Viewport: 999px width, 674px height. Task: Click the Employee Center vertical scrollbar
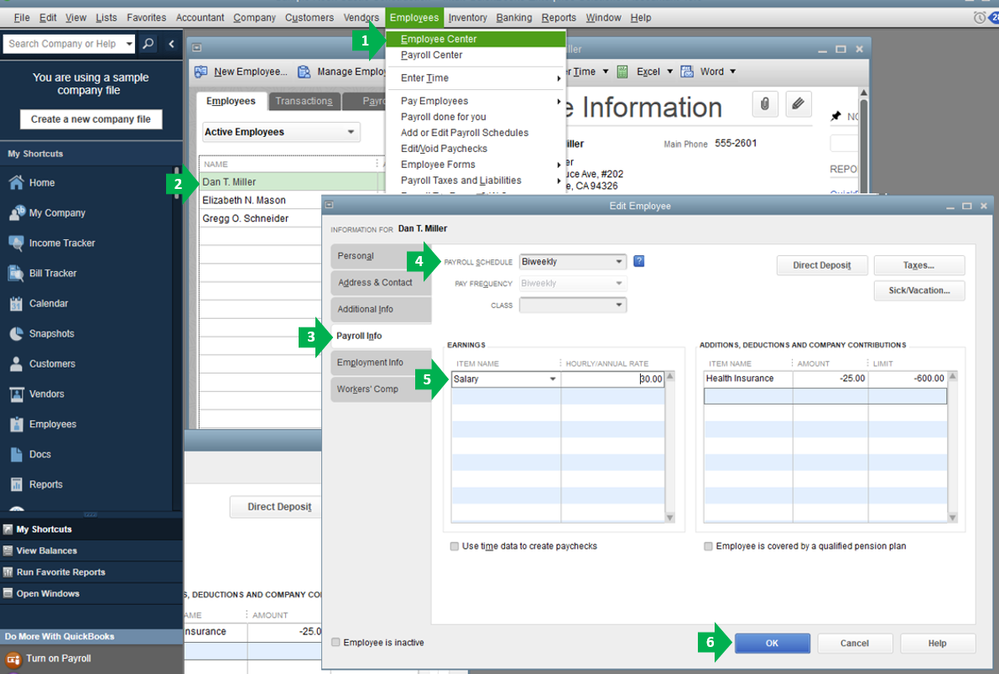click(863, 140)
